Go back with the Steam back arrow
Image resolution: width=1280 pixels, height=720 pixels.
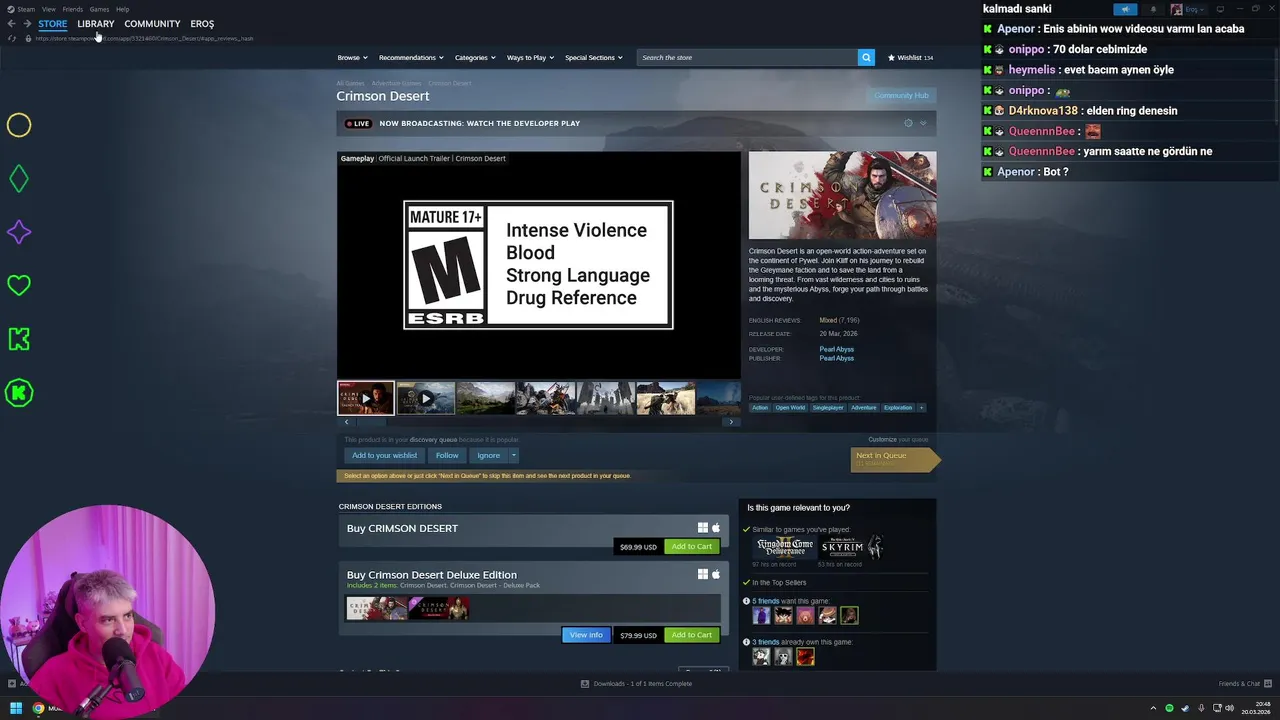click(11, 24)
